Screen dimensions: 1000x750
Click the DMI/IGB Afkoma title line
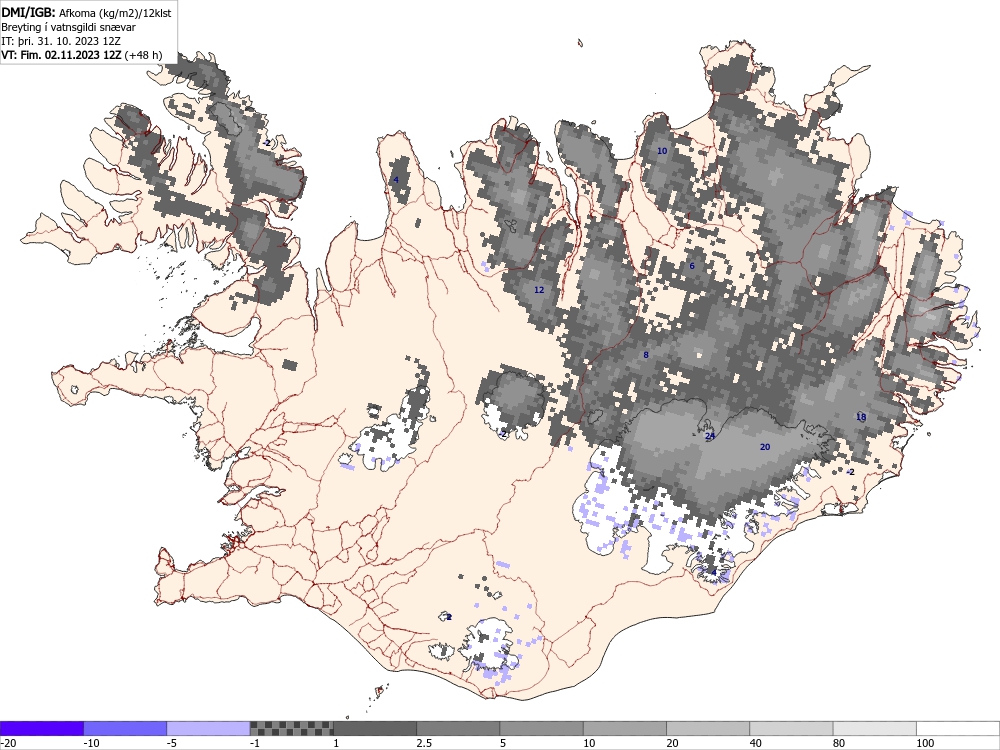point(86,12)
